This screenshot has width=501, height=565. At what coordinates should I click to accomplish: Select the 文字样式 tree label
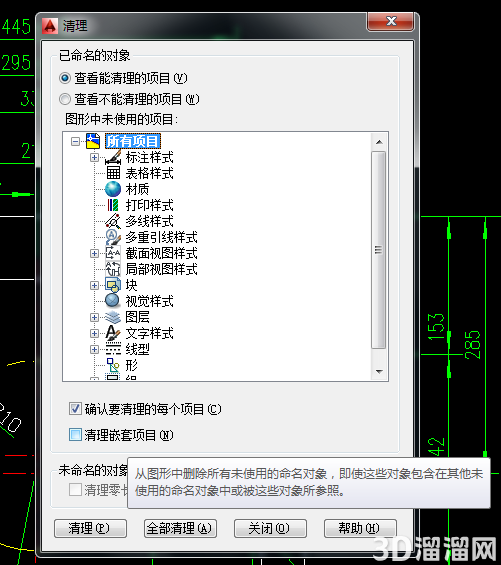pyautogui.click(x=150, y=333)
